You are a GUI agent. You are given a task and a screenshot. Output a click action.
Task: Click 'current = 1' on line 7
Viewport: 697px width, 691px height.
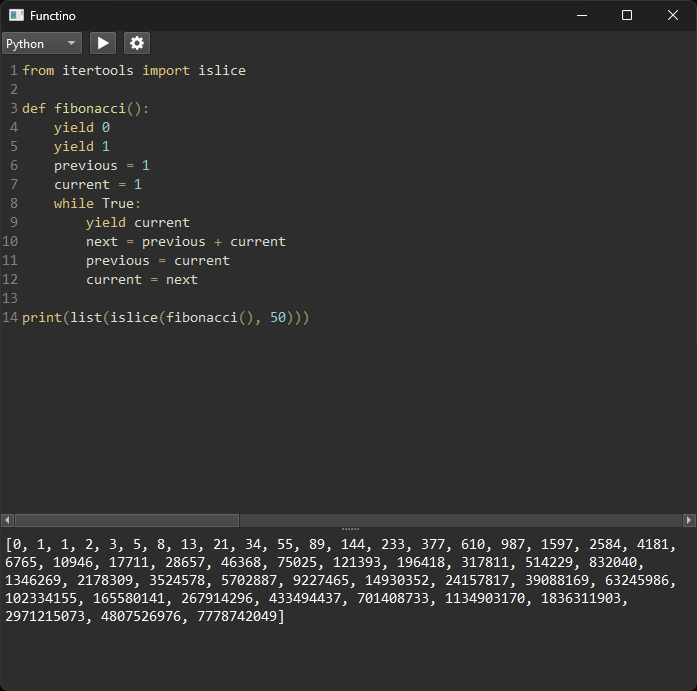pos(98,184)
